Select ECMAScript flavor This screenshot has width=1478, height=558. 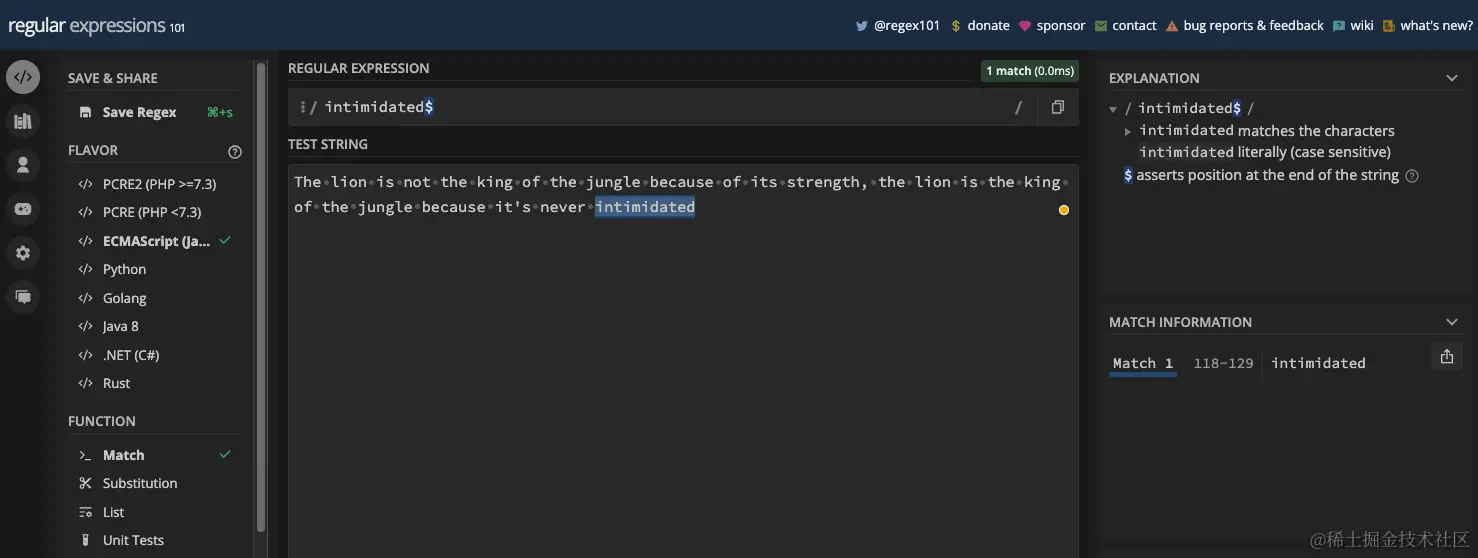point(155,241)
